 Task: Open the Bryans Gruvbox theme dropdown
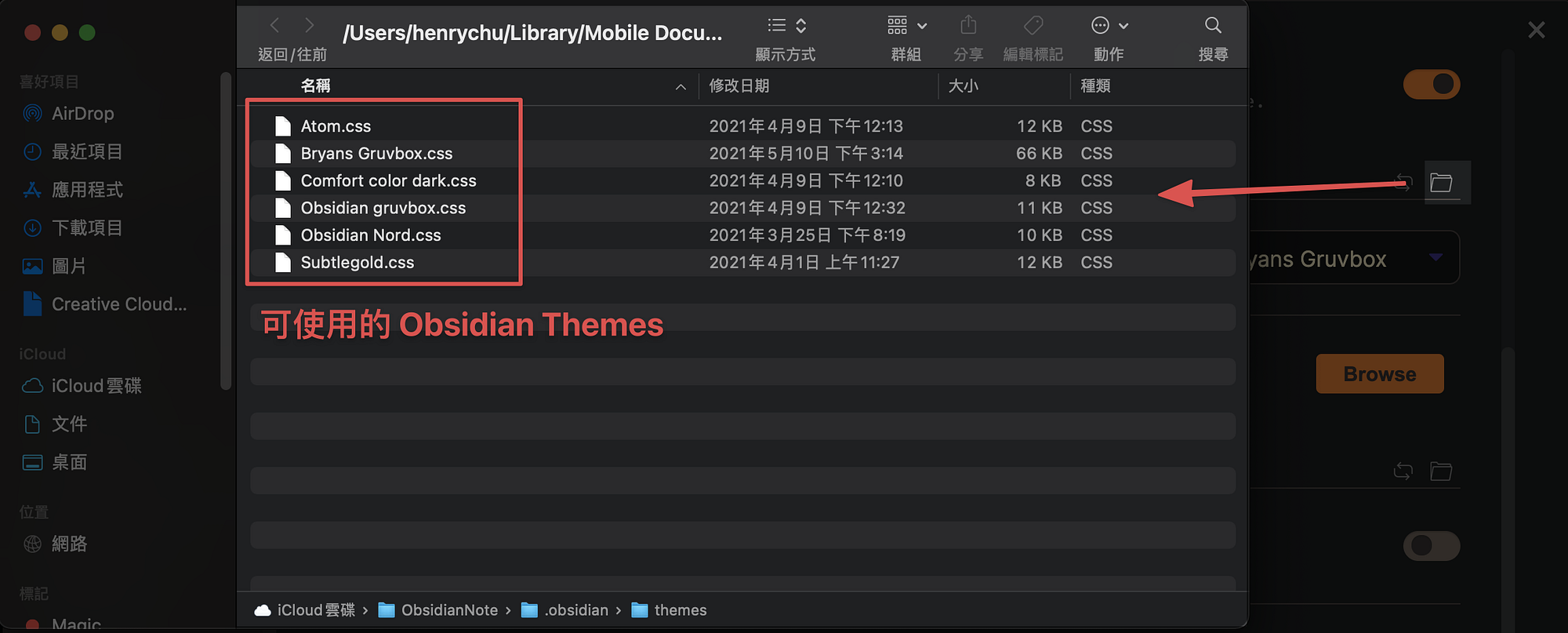[x=1353, y=258]
